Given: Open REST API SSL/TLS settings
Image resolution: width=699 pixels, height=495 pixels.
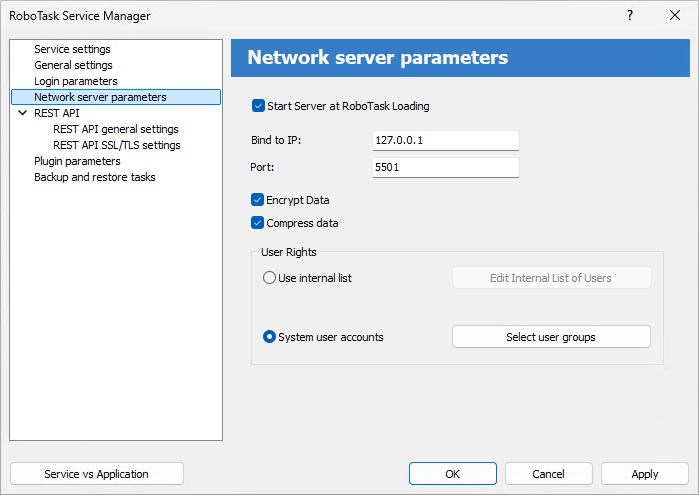Looking at the screenshot, I should [x=116, y=145].
